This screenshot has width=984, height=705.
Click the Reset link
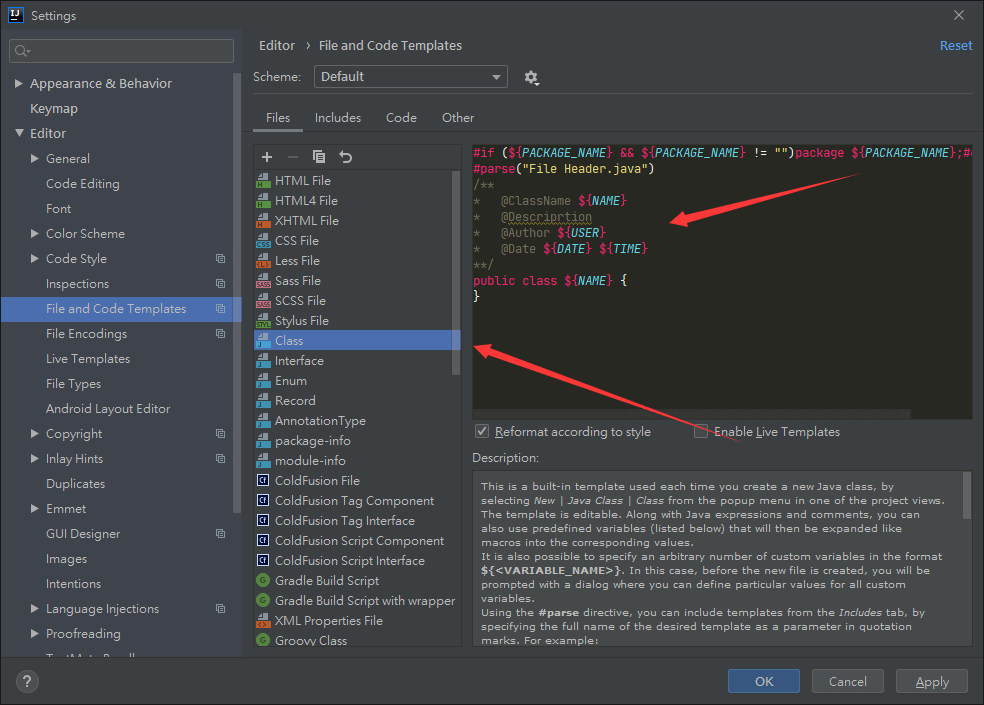[x=955, y=46]
